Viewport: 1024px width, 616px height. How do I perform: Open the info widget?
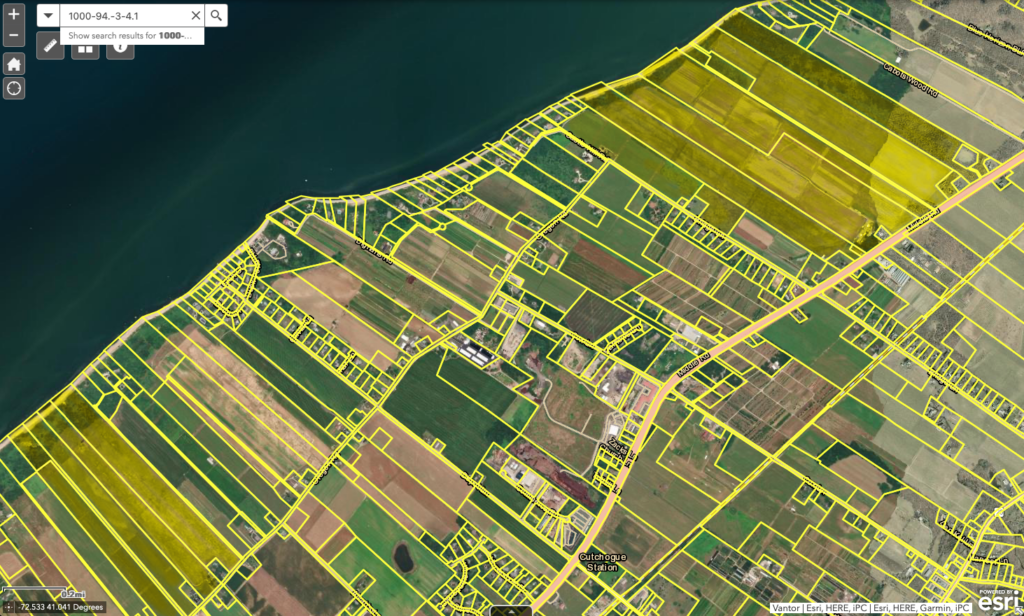pyautogui.click(x=120, y=45)
